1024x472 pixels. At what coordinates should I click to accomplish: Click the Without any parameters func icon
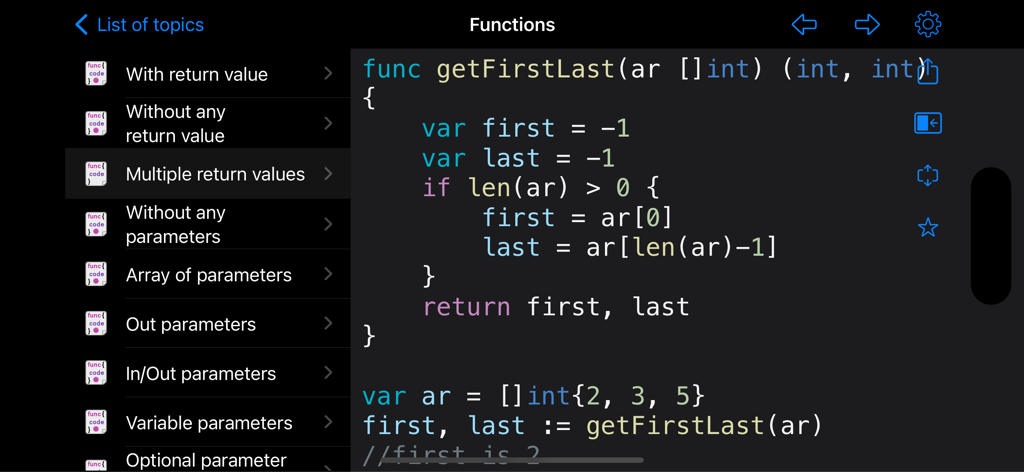click(x=96, y=224)
